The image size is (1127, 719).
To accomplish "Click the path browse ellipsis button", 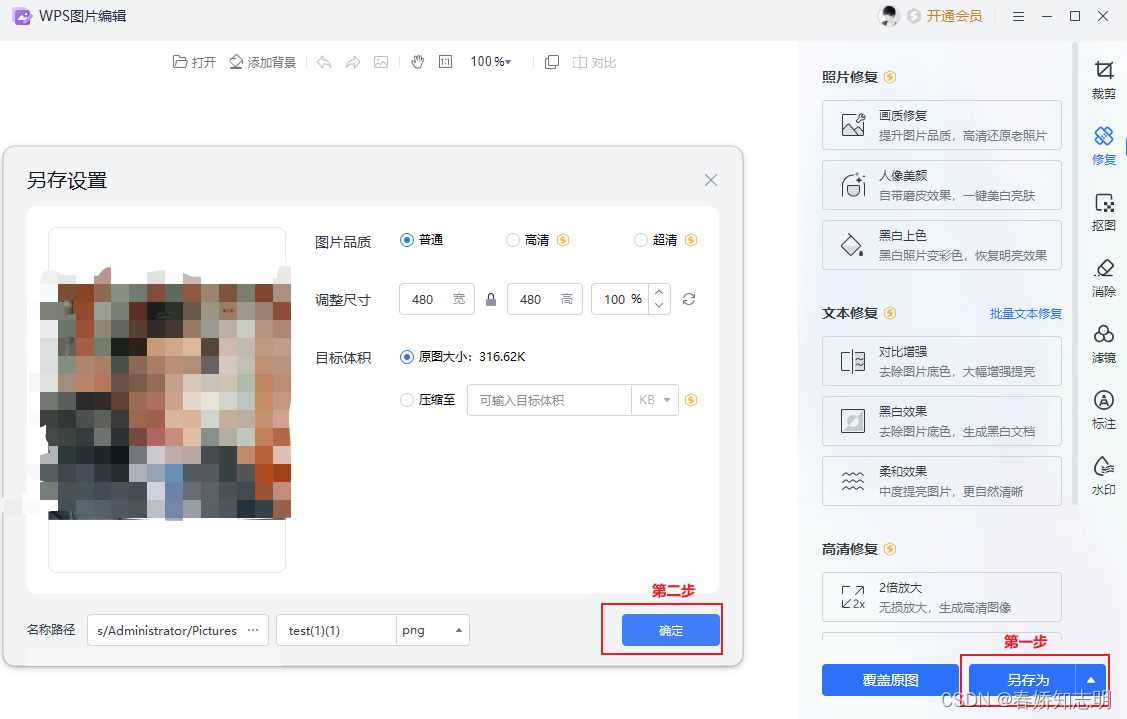I will [253, 630].
